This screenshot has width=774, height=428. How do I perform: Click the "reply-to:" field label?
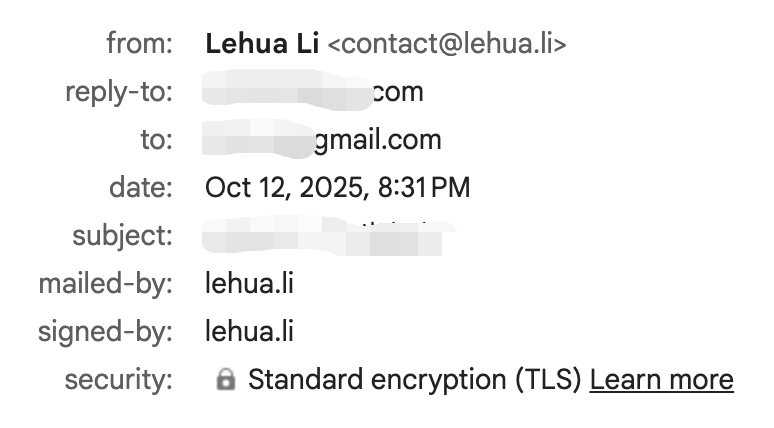click(x=118, y=92)
